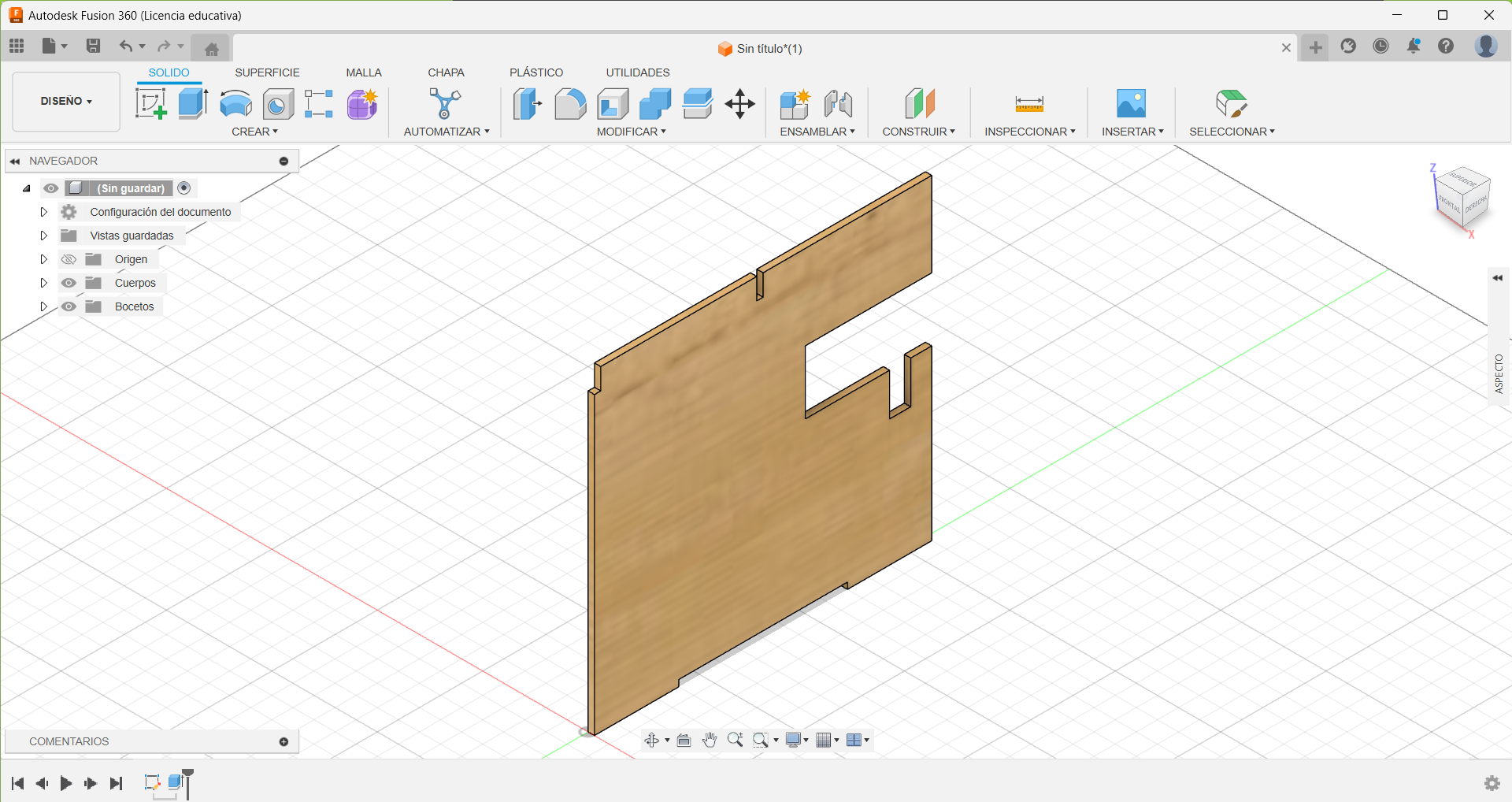Activate the root component radio button
1512x802 pixels.
coord(184,188)
